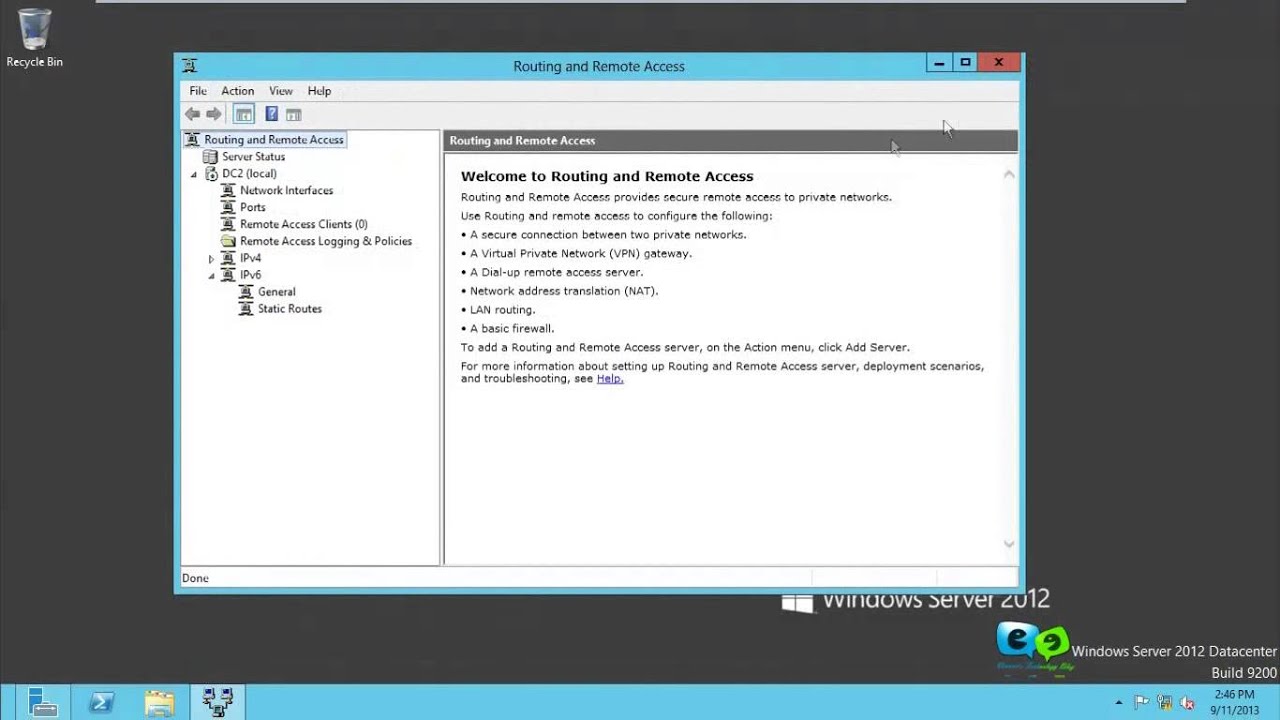The height and width of the screenshot is (720, 1280).
Task: Click the "To add a Routing and Remote Access server" sentence
Action: click(685, 347)
